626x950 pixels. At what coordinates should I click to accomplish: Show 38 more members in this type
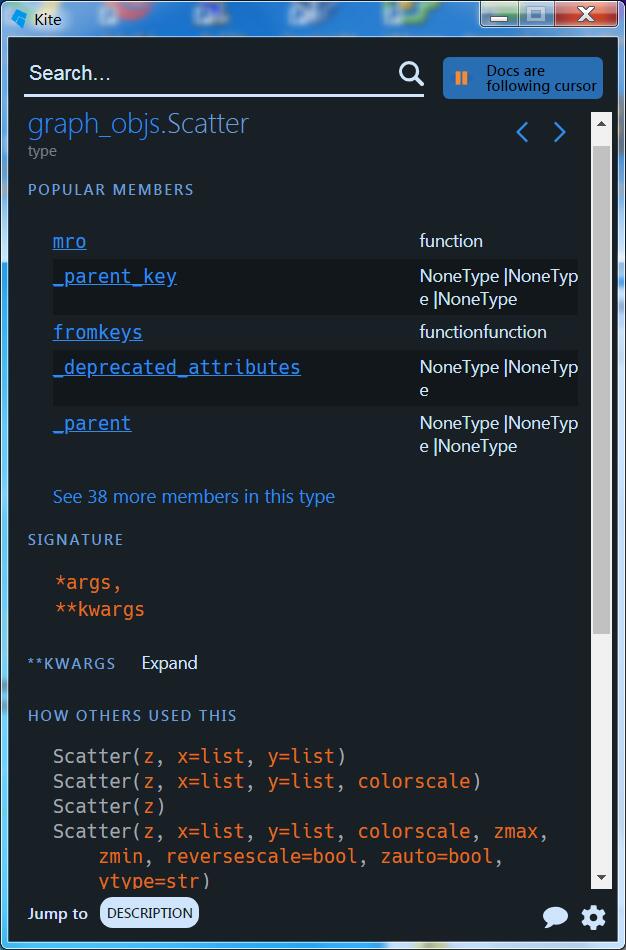click(193, 497)
